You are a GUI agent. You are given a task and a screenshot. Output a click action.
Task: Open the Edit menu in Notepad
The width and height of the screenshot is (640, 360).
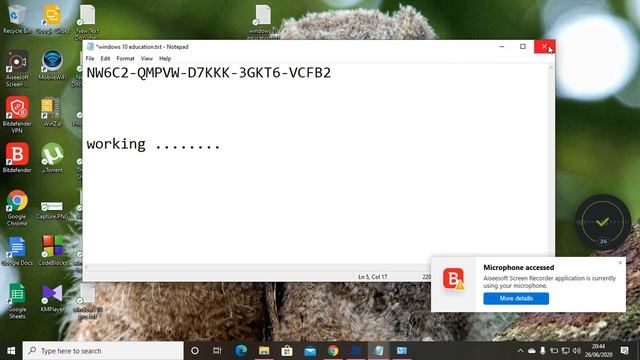105,58
